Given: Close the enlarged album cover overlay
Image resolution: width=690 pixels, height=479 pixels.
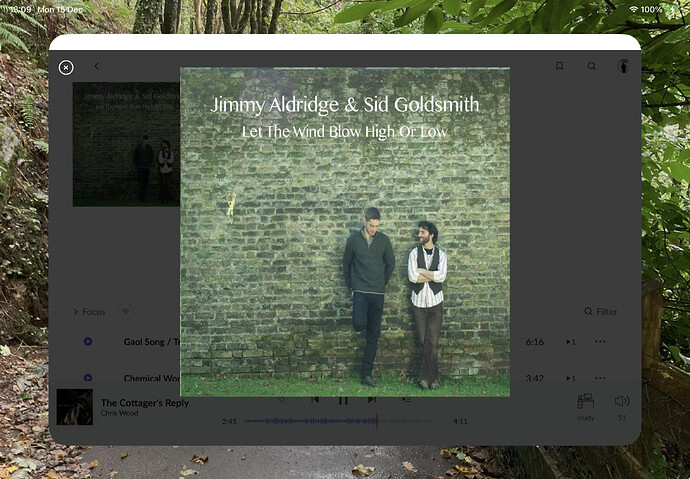Looking at the screenshot, I should [x=66, y=67].
